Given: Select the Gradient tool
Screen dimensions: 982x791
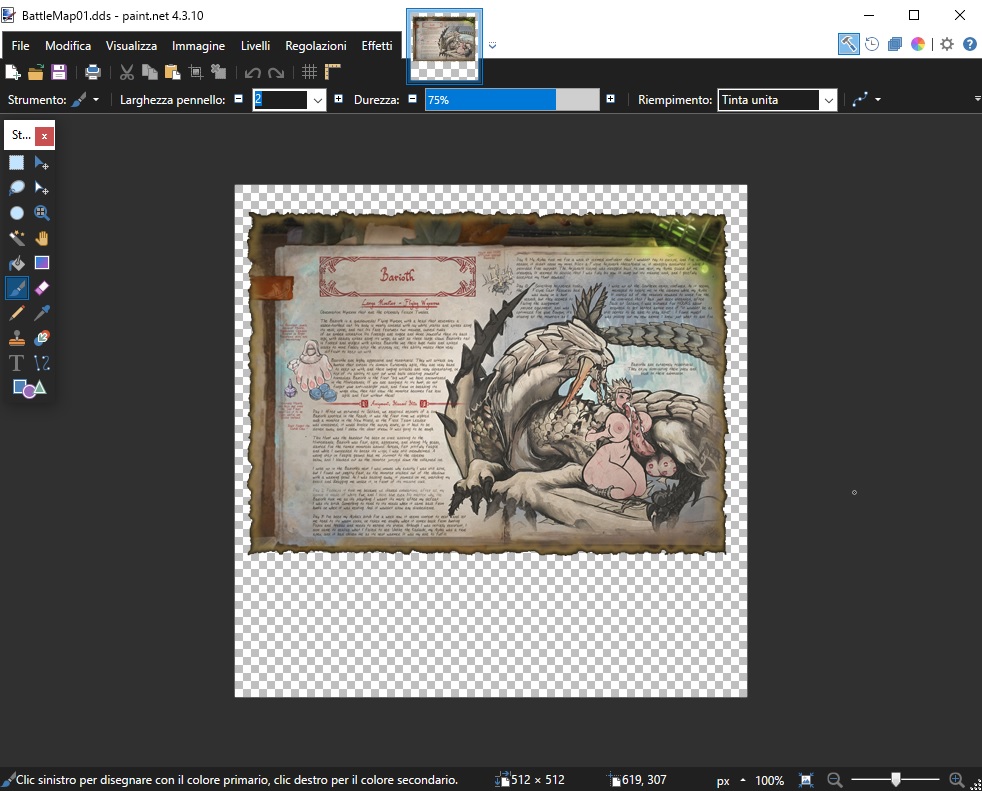Looking at the screenshot, I should pos(41,263).
